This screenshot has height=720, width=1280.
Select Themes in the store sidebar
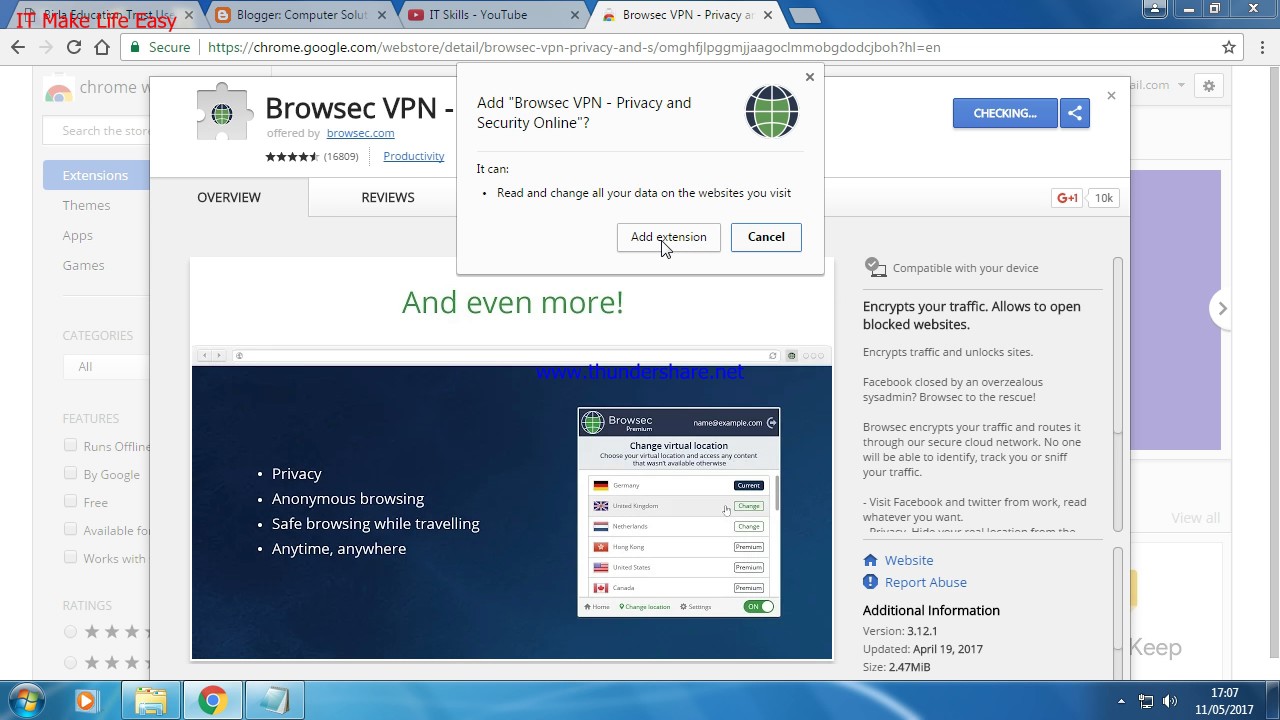click(86, 205)
